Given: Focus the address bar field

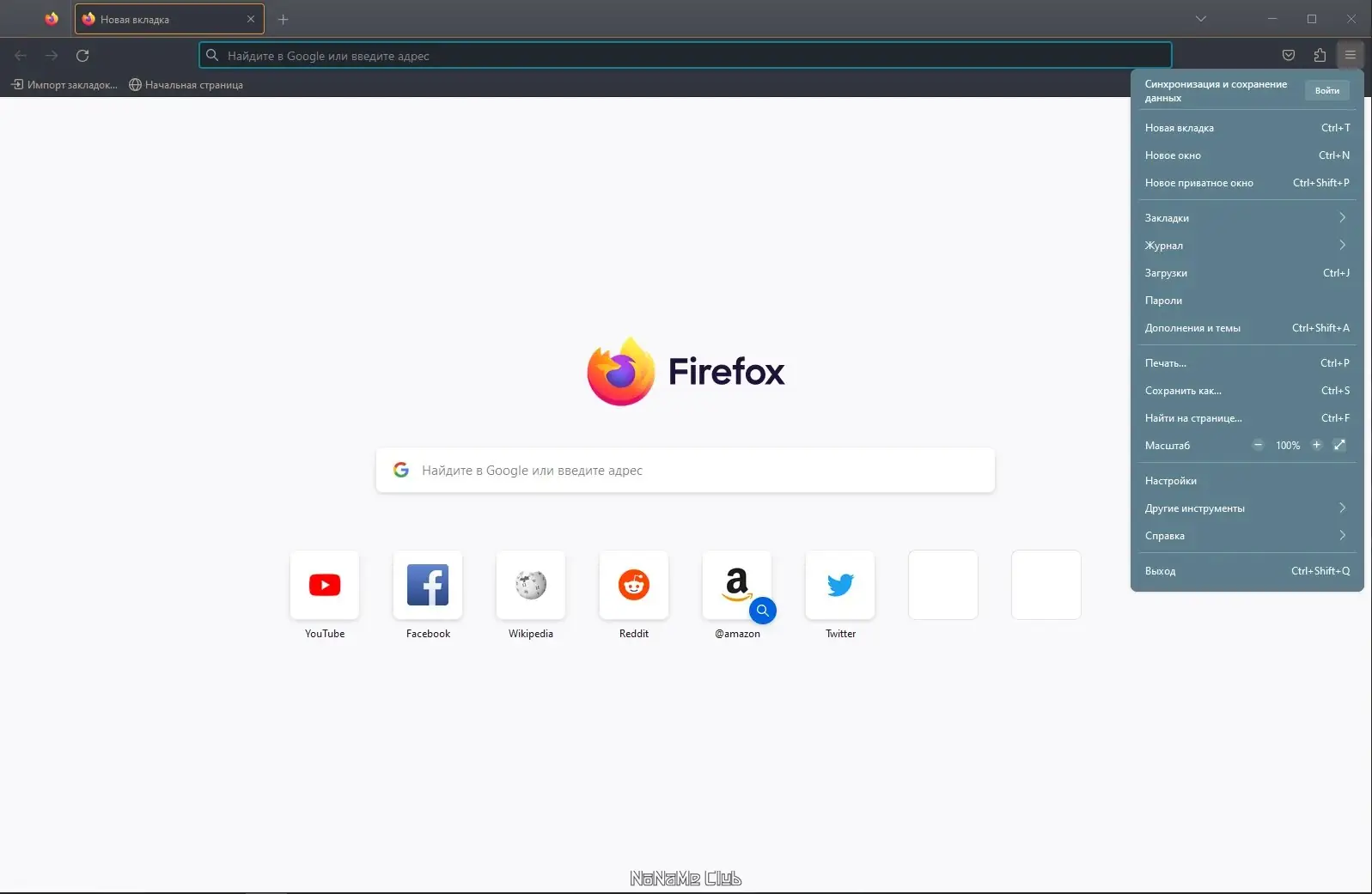Looking at the screenshot, I should click(x=686, y=55).
